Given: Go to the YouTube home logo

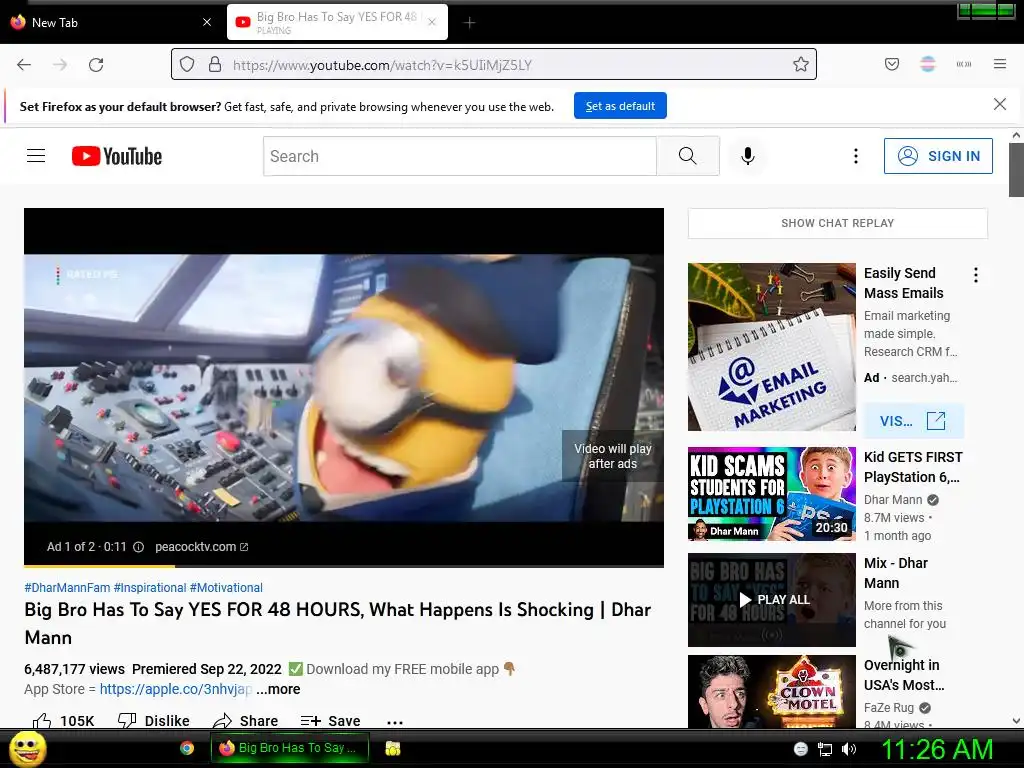Looking at the screenshot, I should [x=117, y=156].
